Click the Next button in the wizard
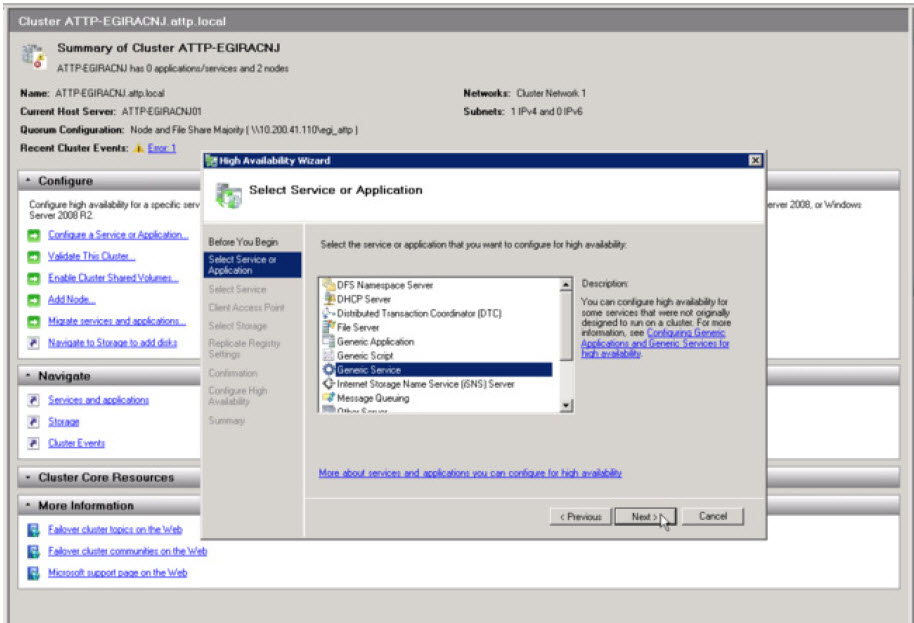Viewport: 914px width, 623px height. pos(645,517)
